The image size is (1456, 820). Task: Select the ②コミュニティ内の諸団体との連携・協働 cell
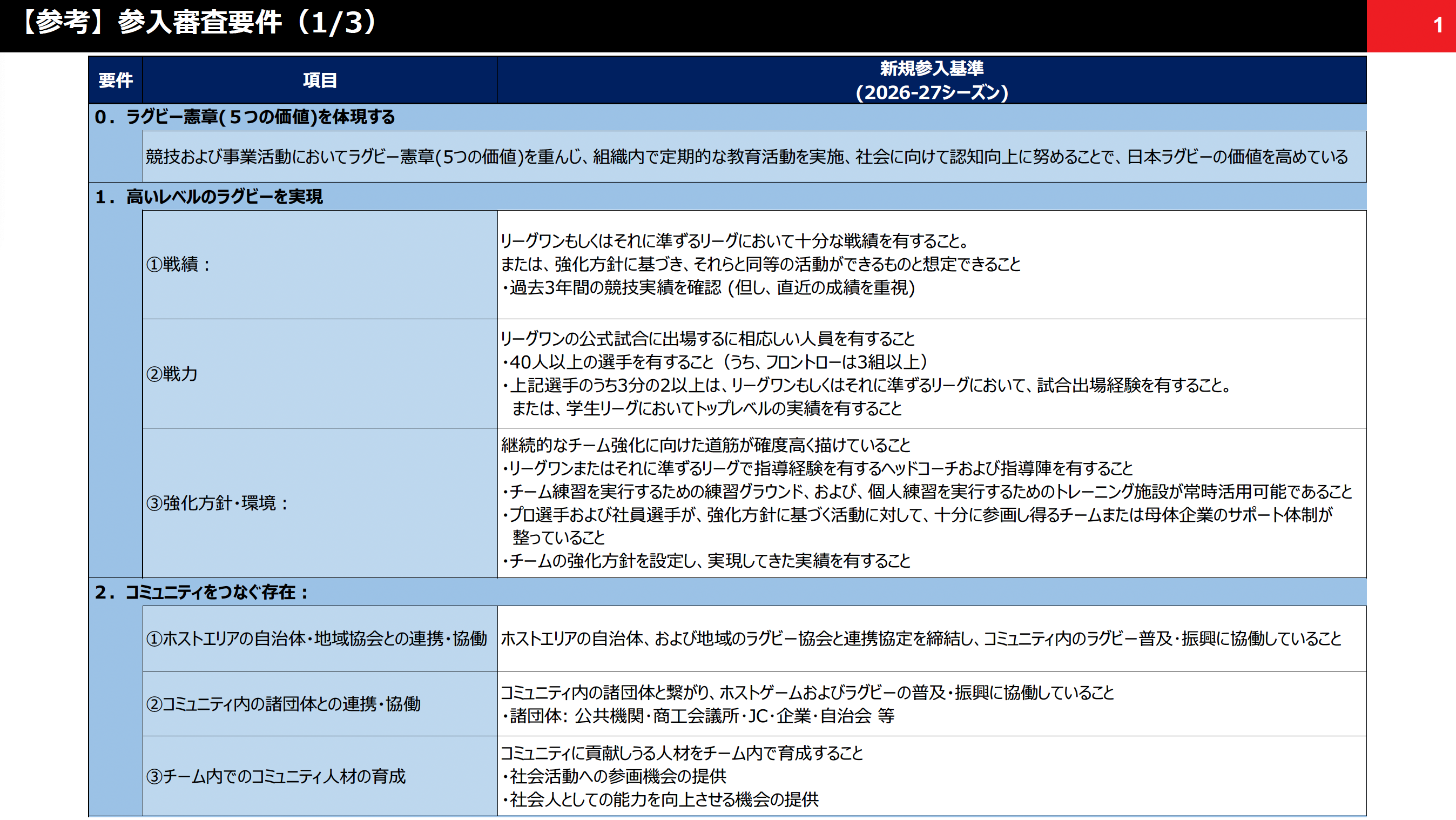(x=320, y=703)
